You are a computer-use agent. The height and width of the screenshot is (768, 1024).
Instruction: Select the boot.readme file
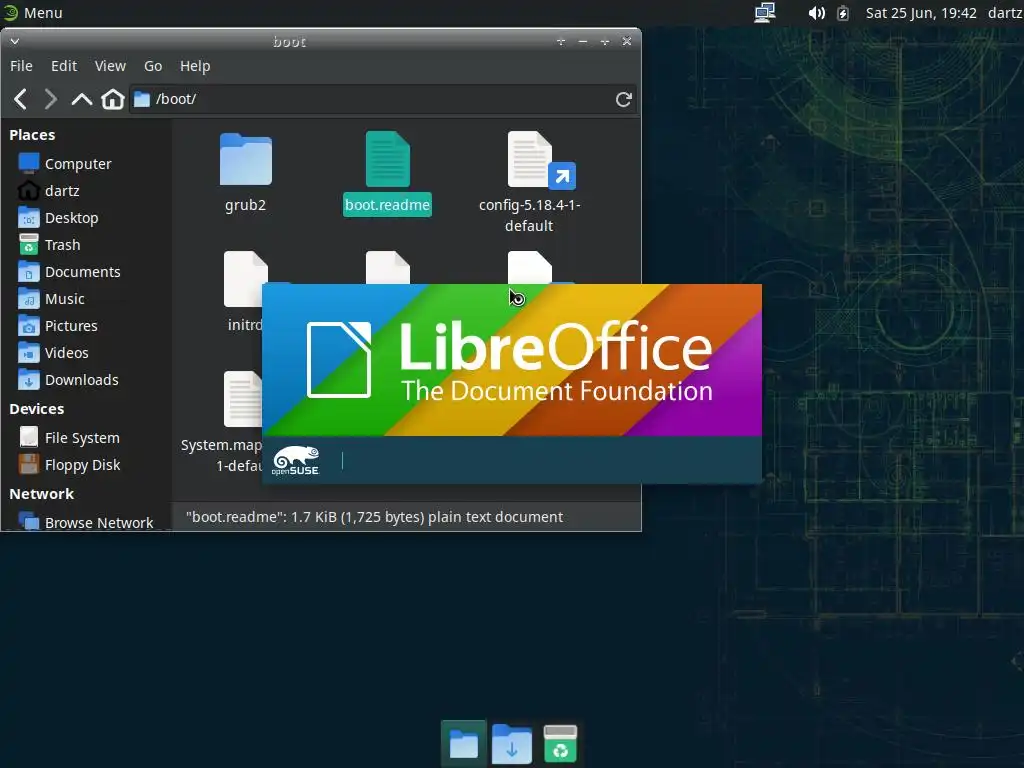coord(387,174)
